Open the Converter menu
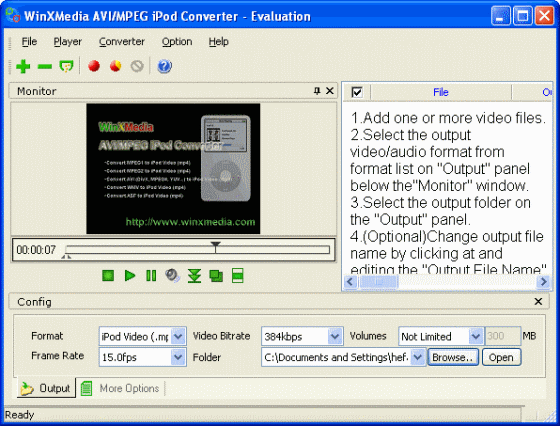The width and height of the screenshot is (560, 426). point(122,42)
